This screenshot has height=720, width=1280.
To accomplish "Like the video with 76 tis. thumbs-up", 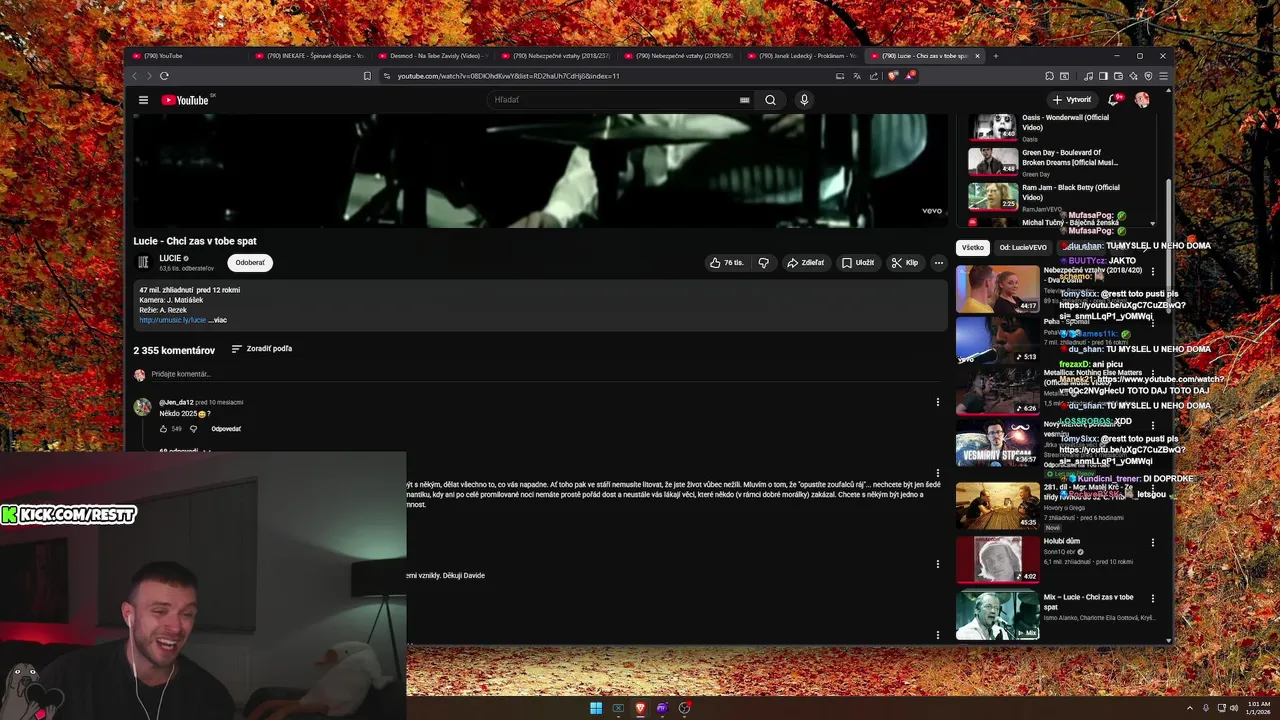I will coord(727,263).
